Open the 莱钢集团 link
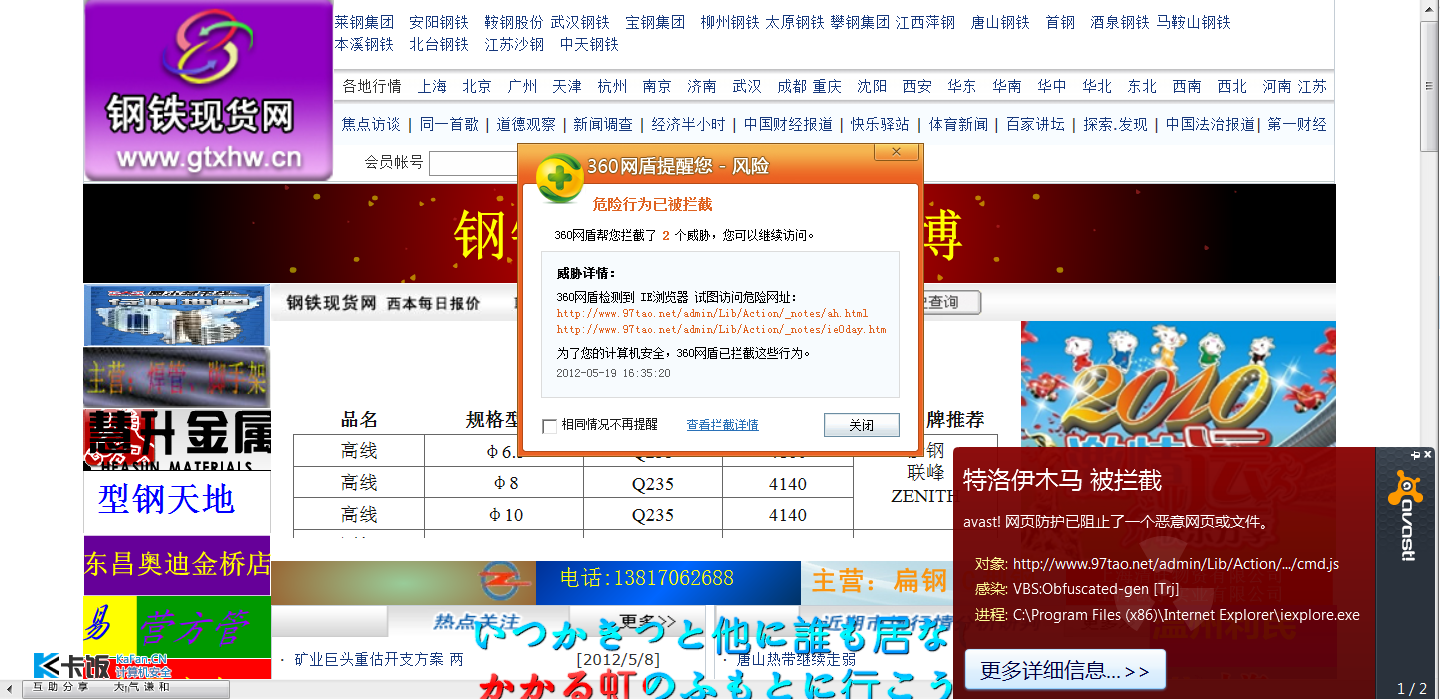Screen dimensions: 1440x699 [x=364, y=22]
